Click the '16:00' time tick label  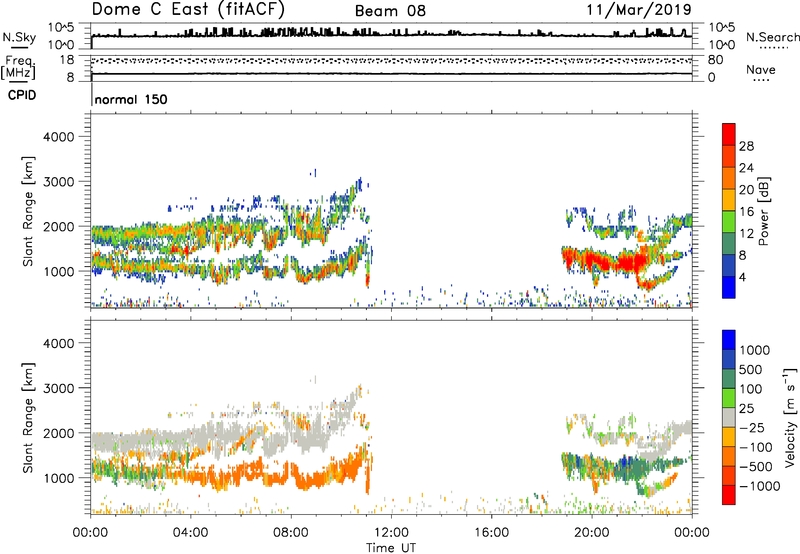pos(491,533)
